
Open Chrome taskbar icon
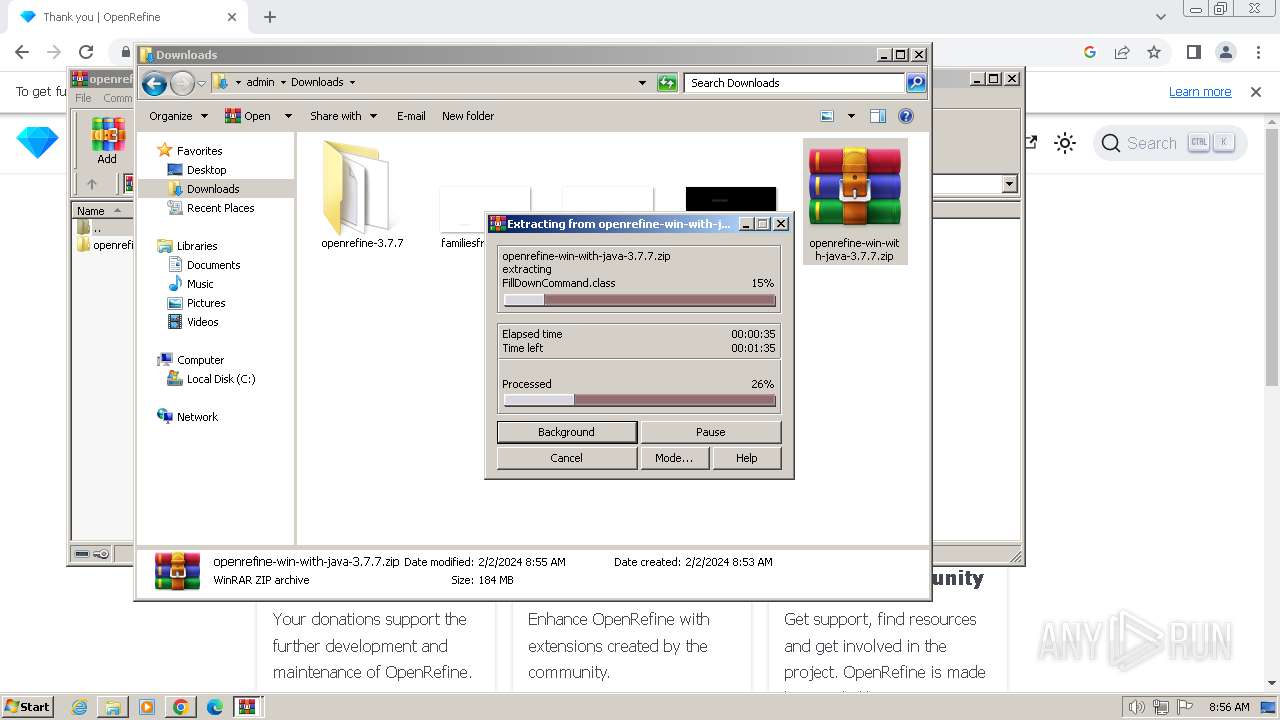tap(180, 707)
